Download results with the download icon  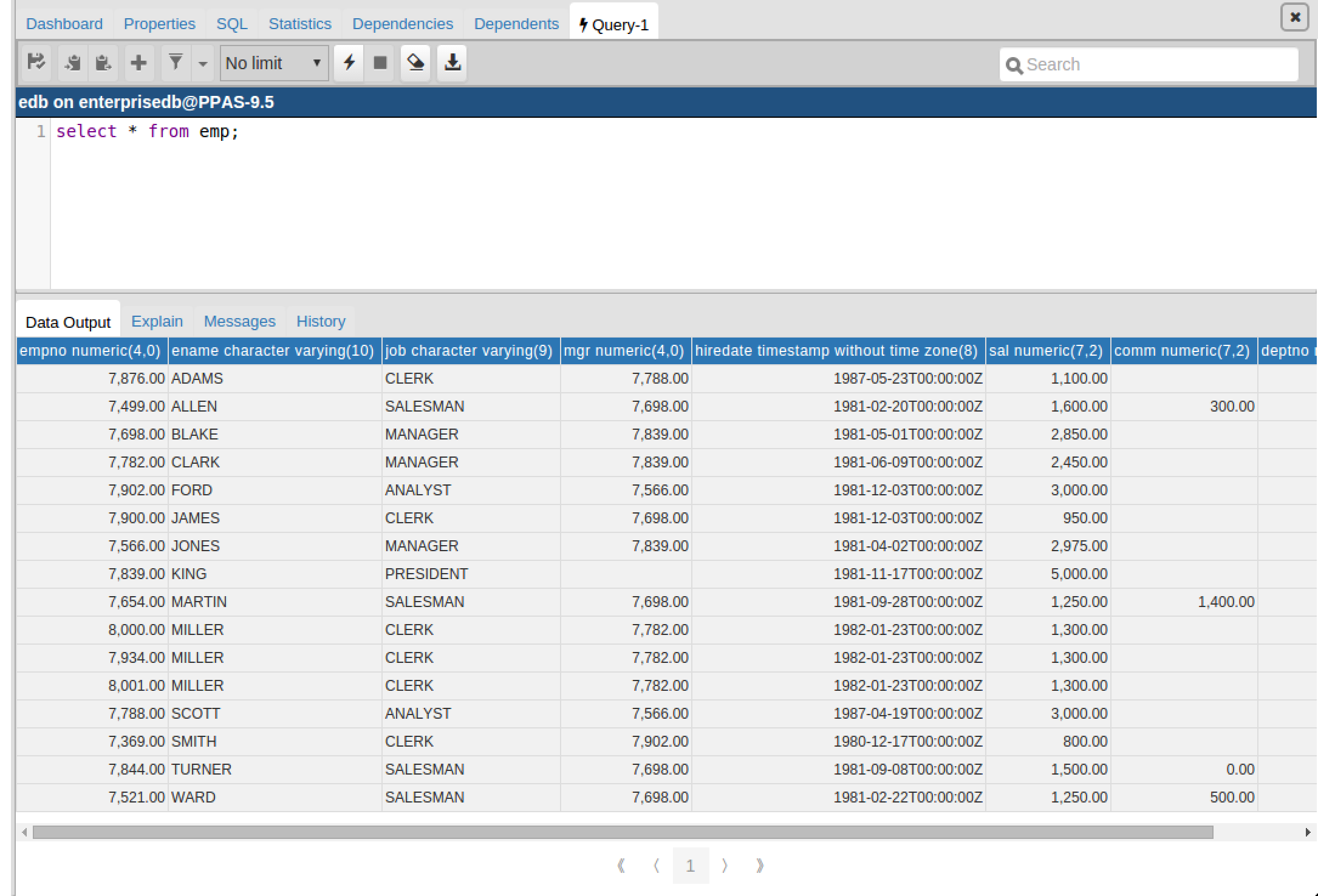(452, 63)
